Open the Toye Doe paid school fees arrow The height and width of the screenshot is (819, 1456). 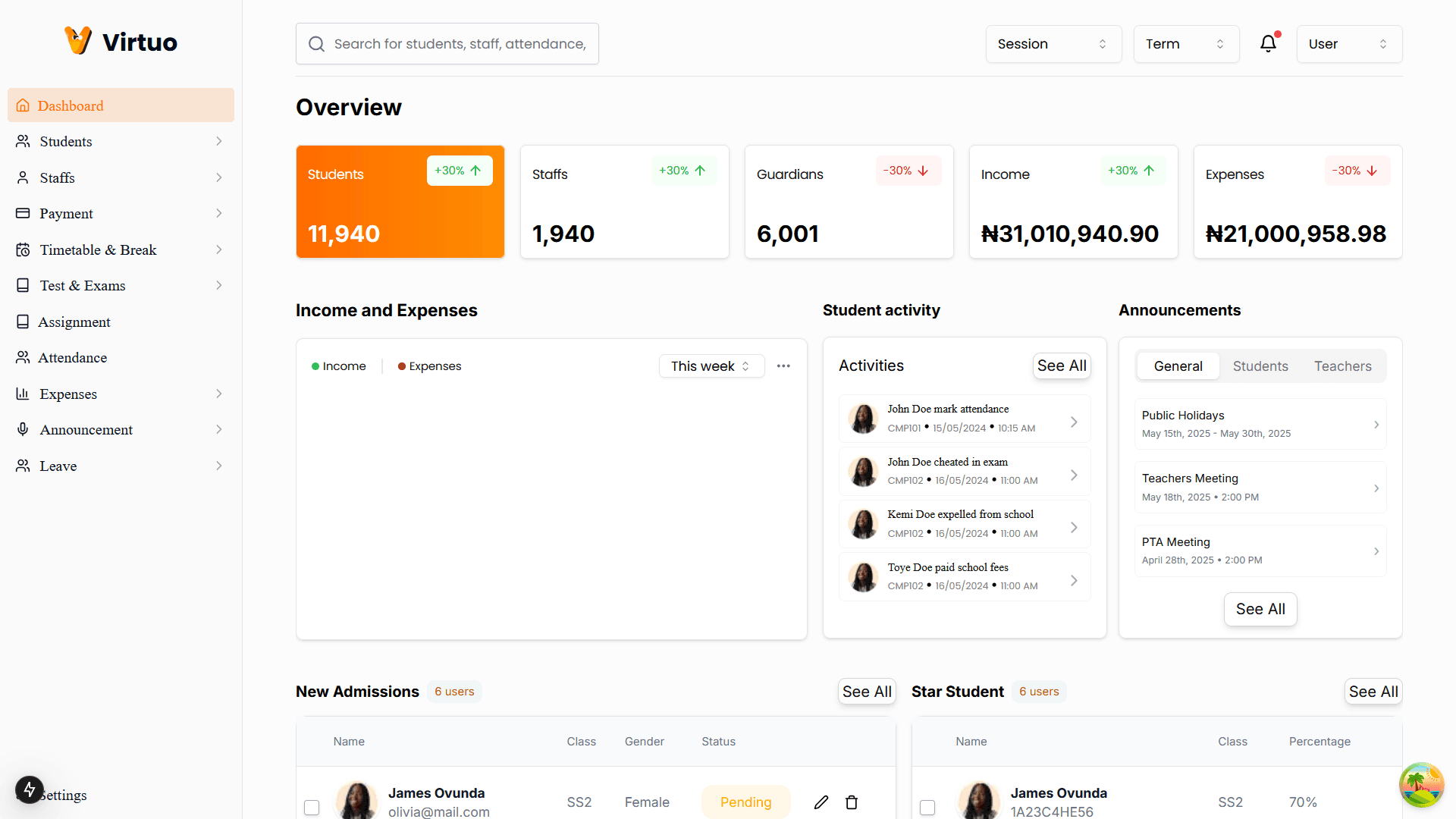pyautogui.click(x=1074, y=580)
